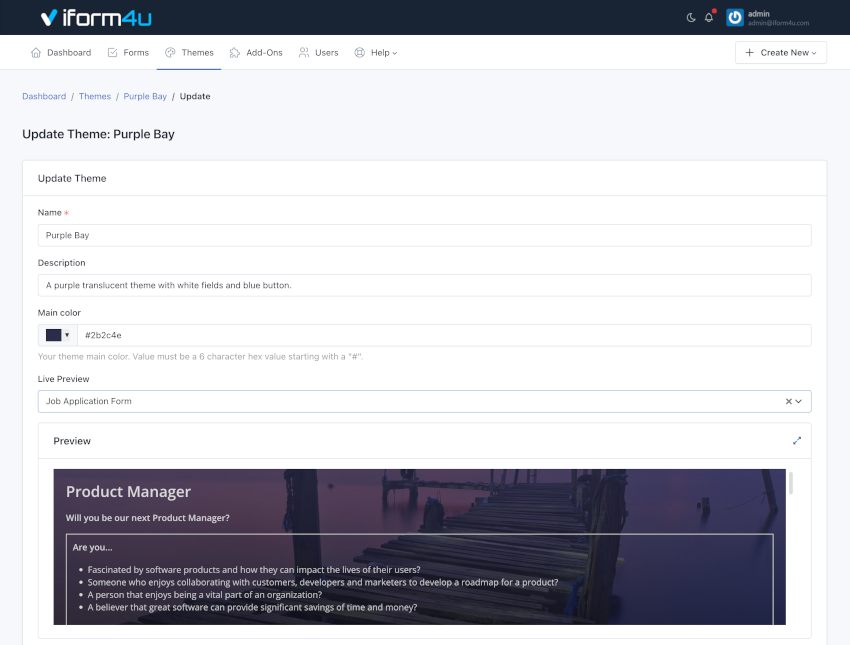Open Add-Ons via the puzzle icon
This screenshot has width=850, height=645.
(234, 52)
